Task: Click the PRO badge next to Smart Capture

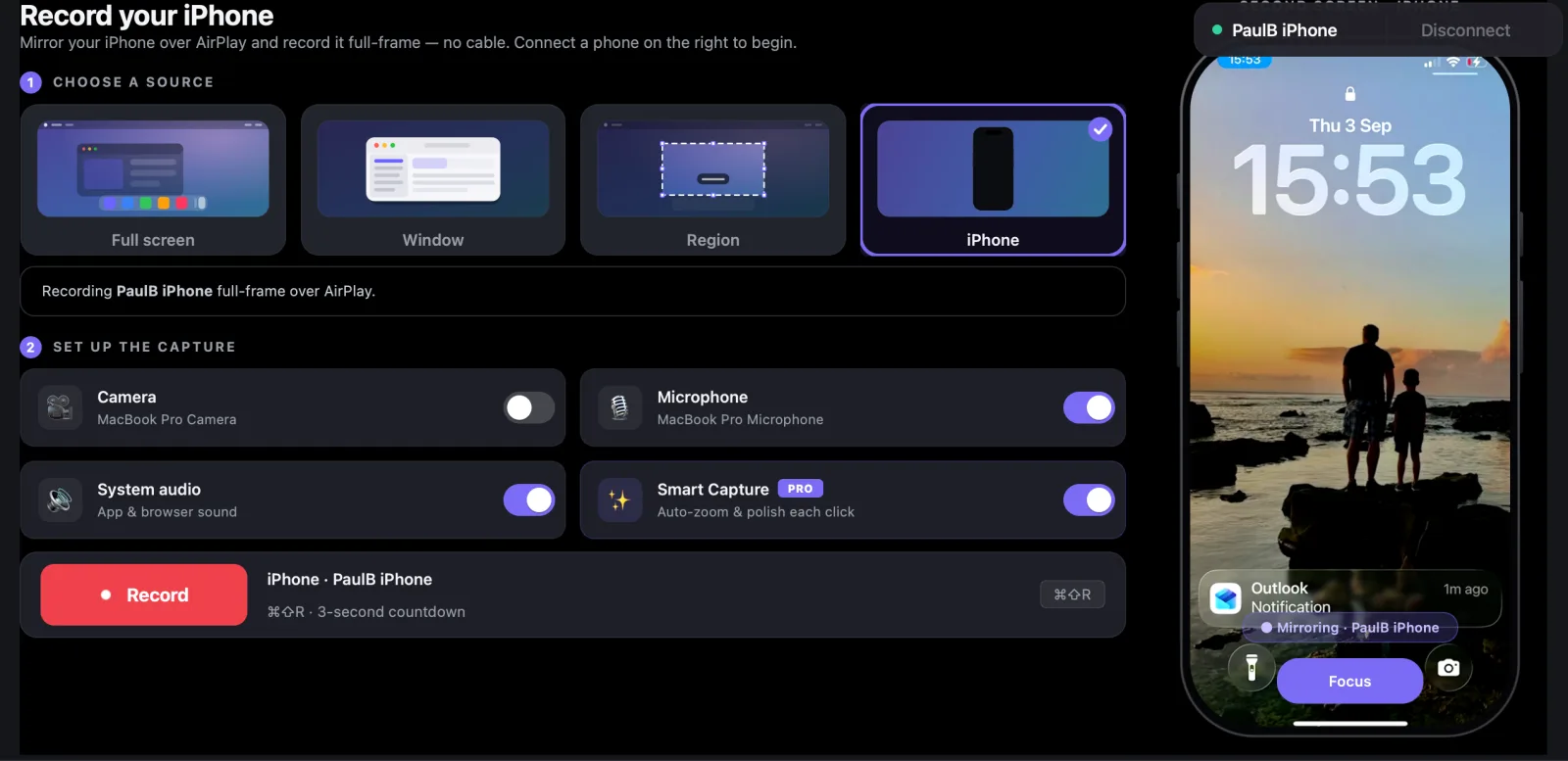Action: 801,489
